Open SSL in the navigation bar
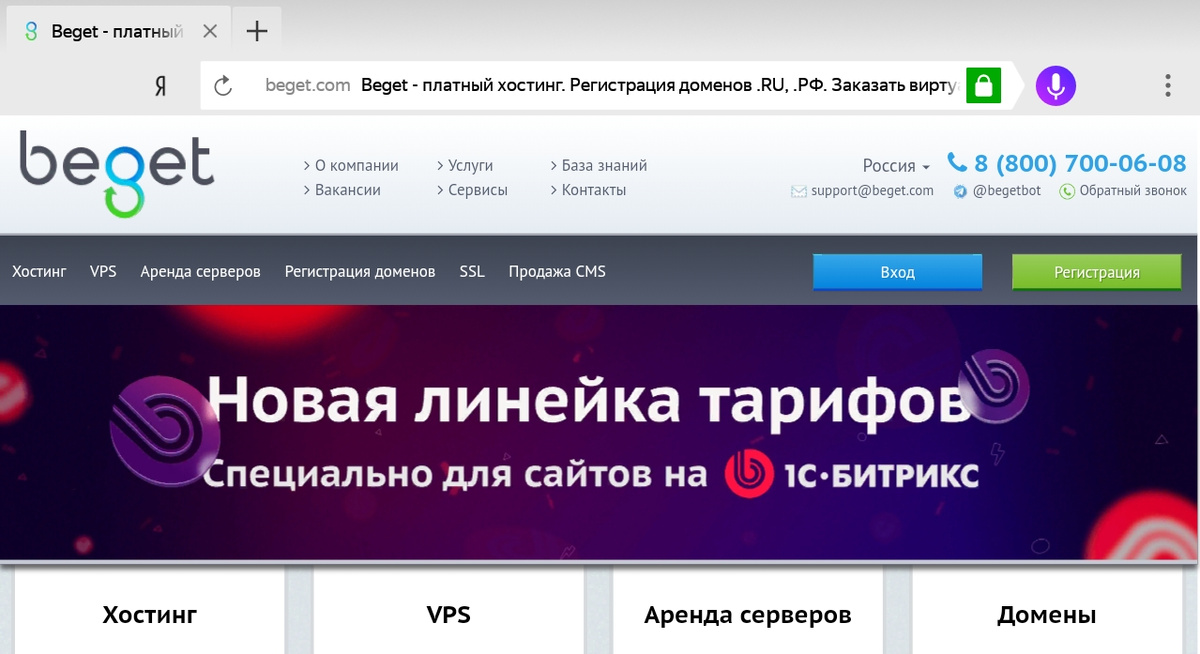The image size is (1200, 654). pyautogui.click(x=472, y=271)
